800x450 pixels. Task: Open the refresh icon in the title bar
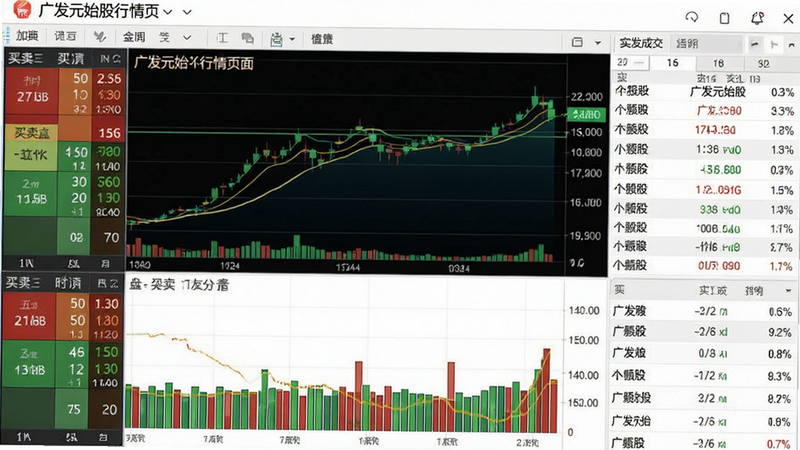point(691,17)
